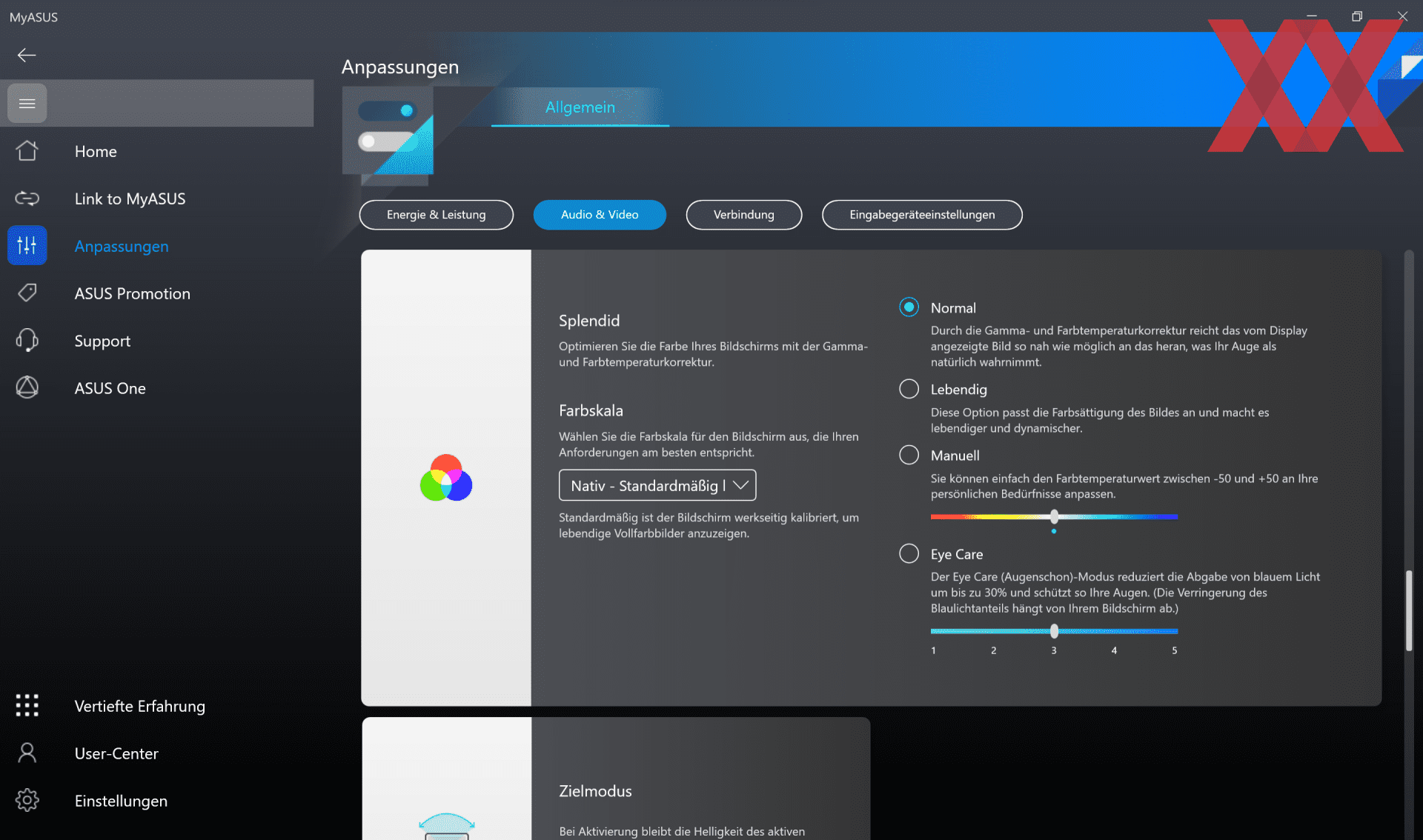Click the Manuell color temperature slider handle

pyautogui.click(x=1054, y=516)
